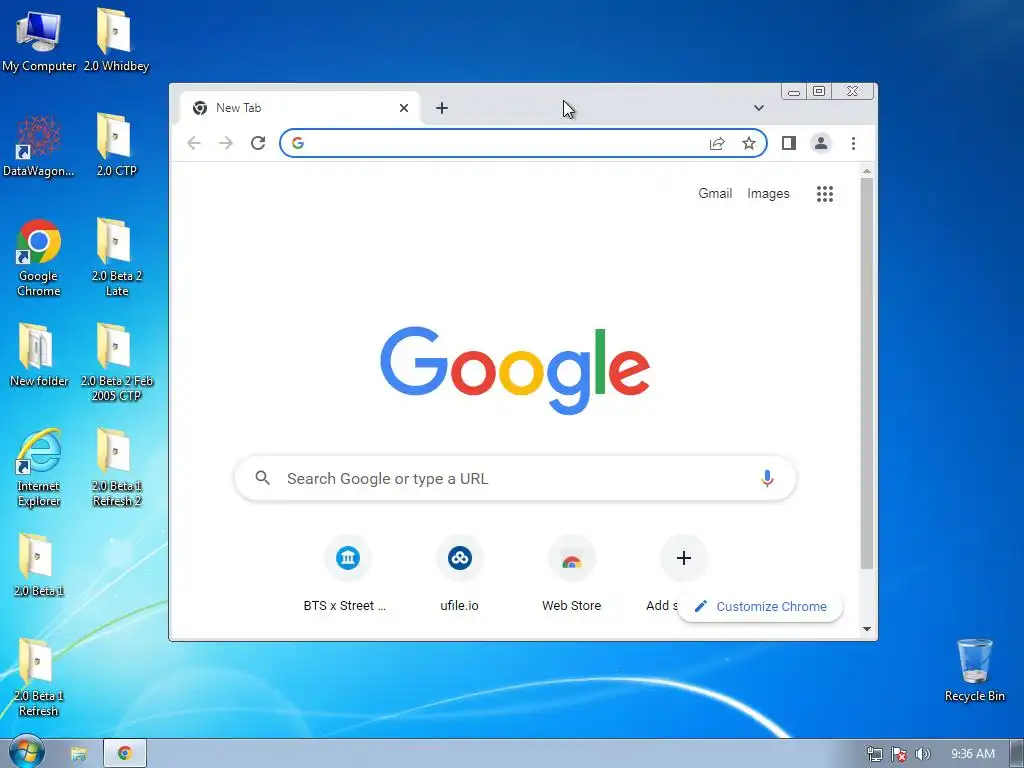Select the New Tab tab

[299, 108]
